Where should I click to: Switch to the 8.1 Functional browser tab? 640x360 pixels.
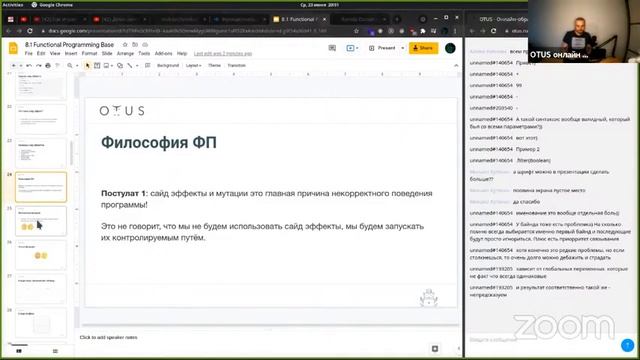coord(300,19)
